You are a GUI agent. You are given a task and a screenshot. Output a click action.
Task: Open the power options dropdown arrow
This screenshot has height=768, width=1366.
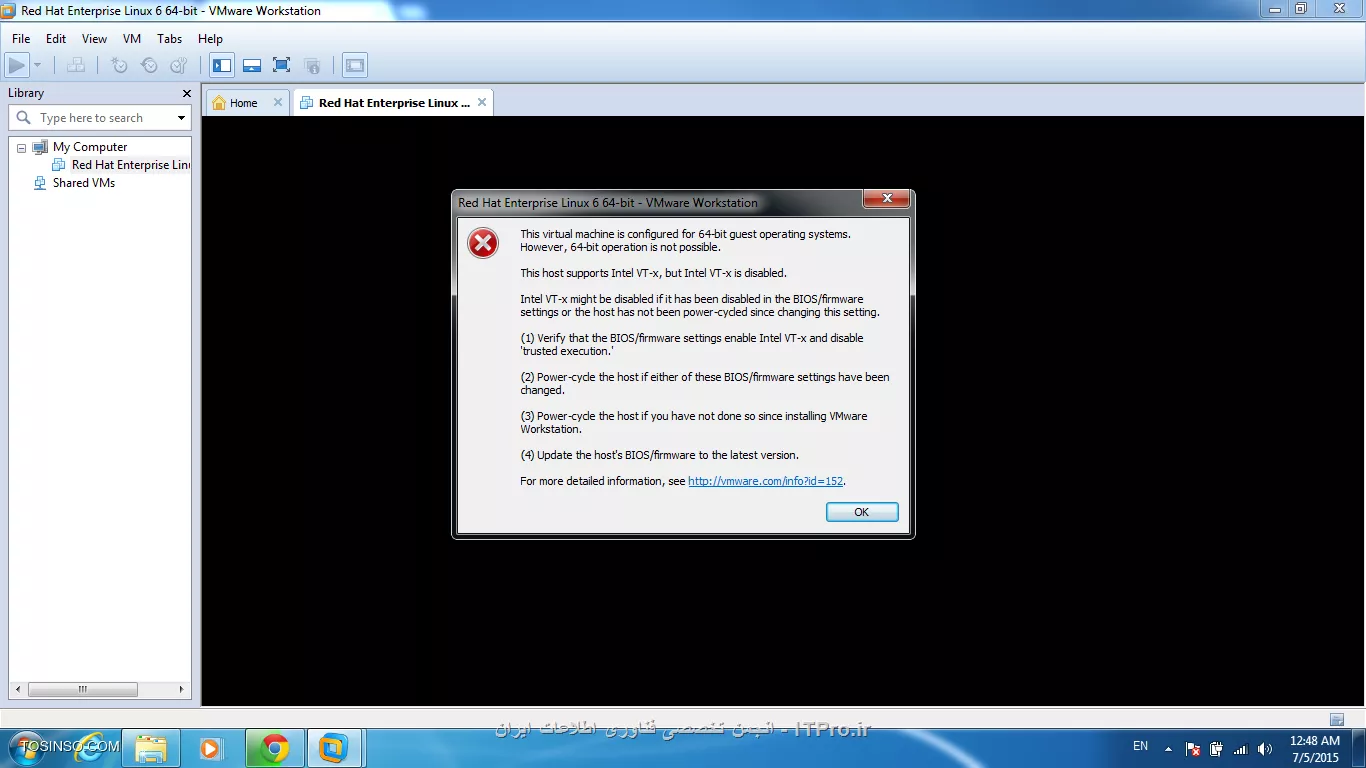(37, 66)
